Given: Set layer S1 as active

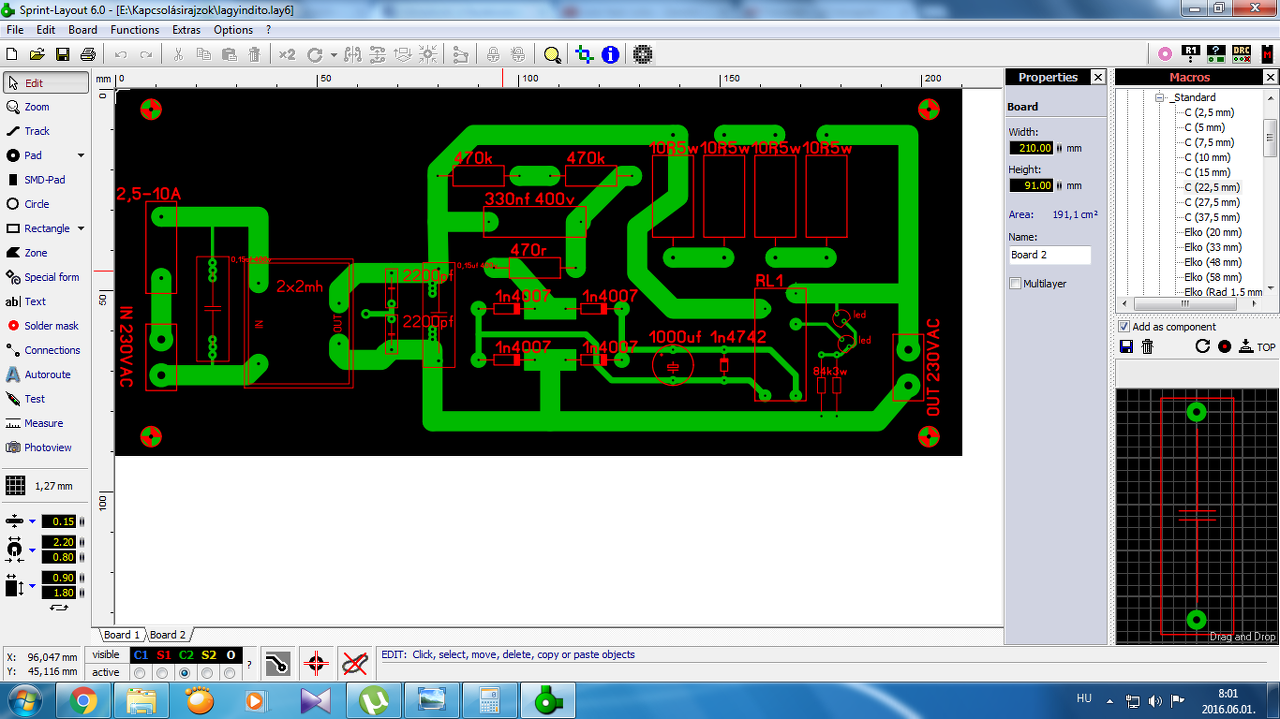Looking at the screenshot, I should (162, 674).
